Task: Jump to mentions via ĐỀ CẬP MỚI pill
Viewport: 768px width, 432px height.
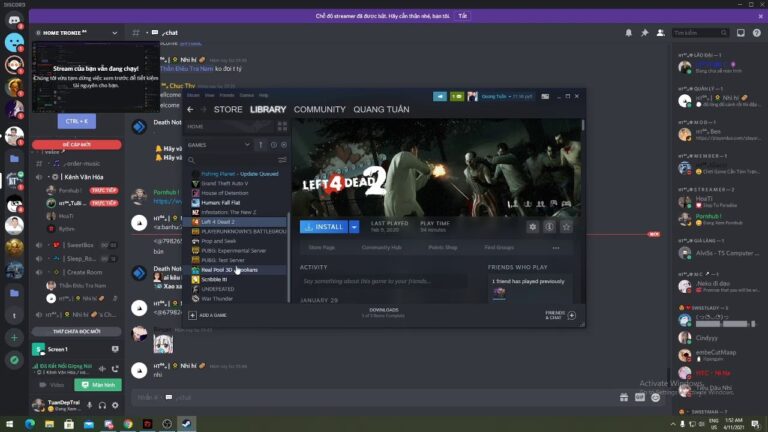Action: point(76,144)
